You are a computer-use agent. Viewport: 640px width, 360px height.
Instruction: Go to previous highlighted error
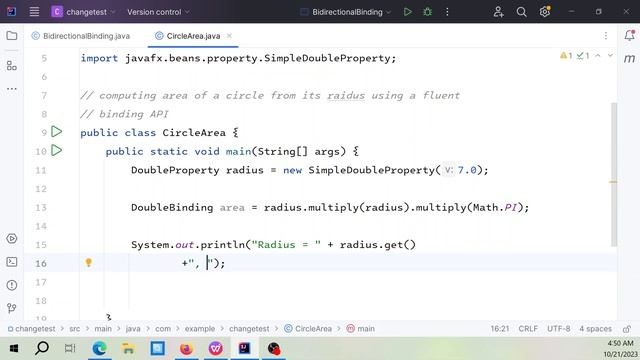click(598, 56)
